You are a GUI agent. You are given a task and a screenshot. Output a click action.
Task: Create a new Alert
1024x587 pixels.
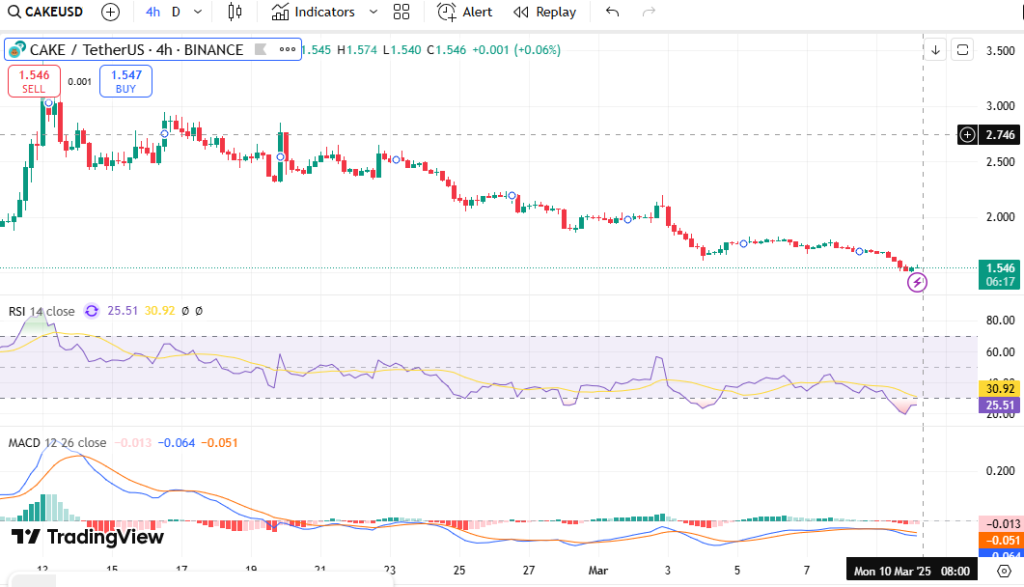(464, 12)
